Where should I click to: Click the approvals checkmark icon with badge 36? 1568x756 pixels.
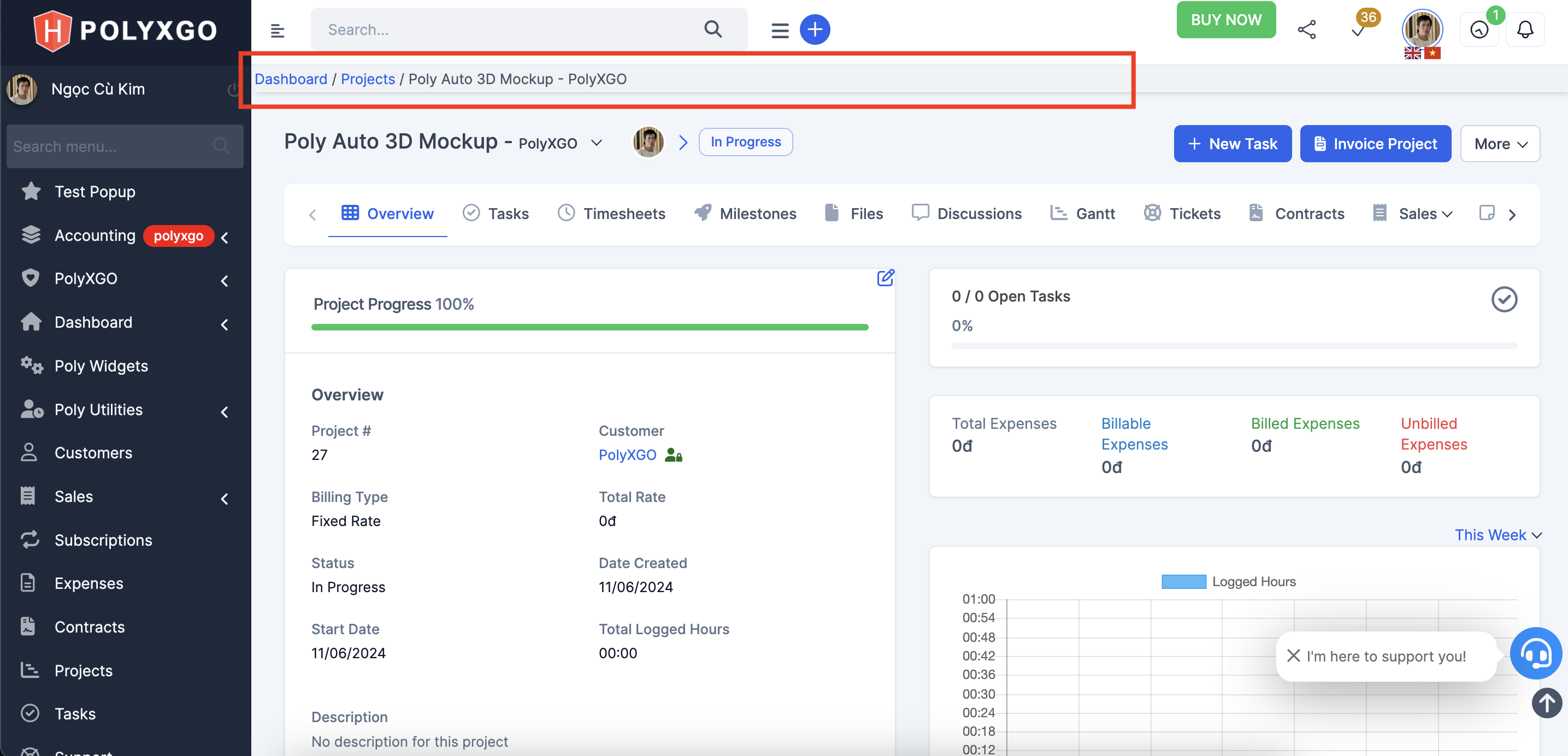(x=1358, y=31)
